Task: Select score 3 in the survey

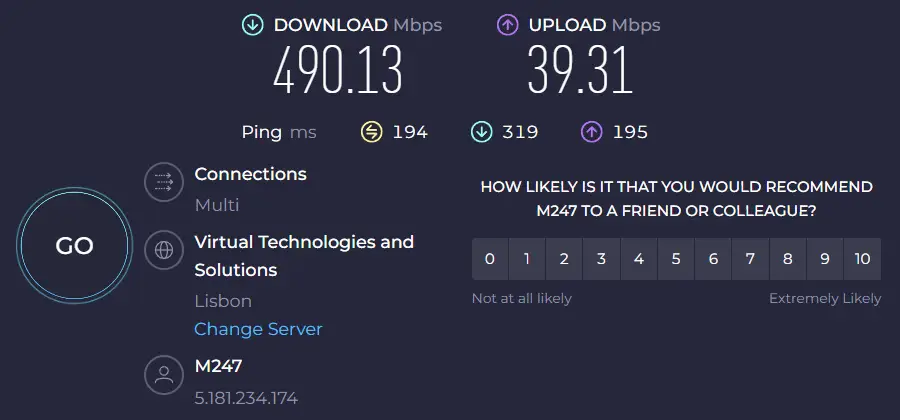Action: click(x=601, y=259)
